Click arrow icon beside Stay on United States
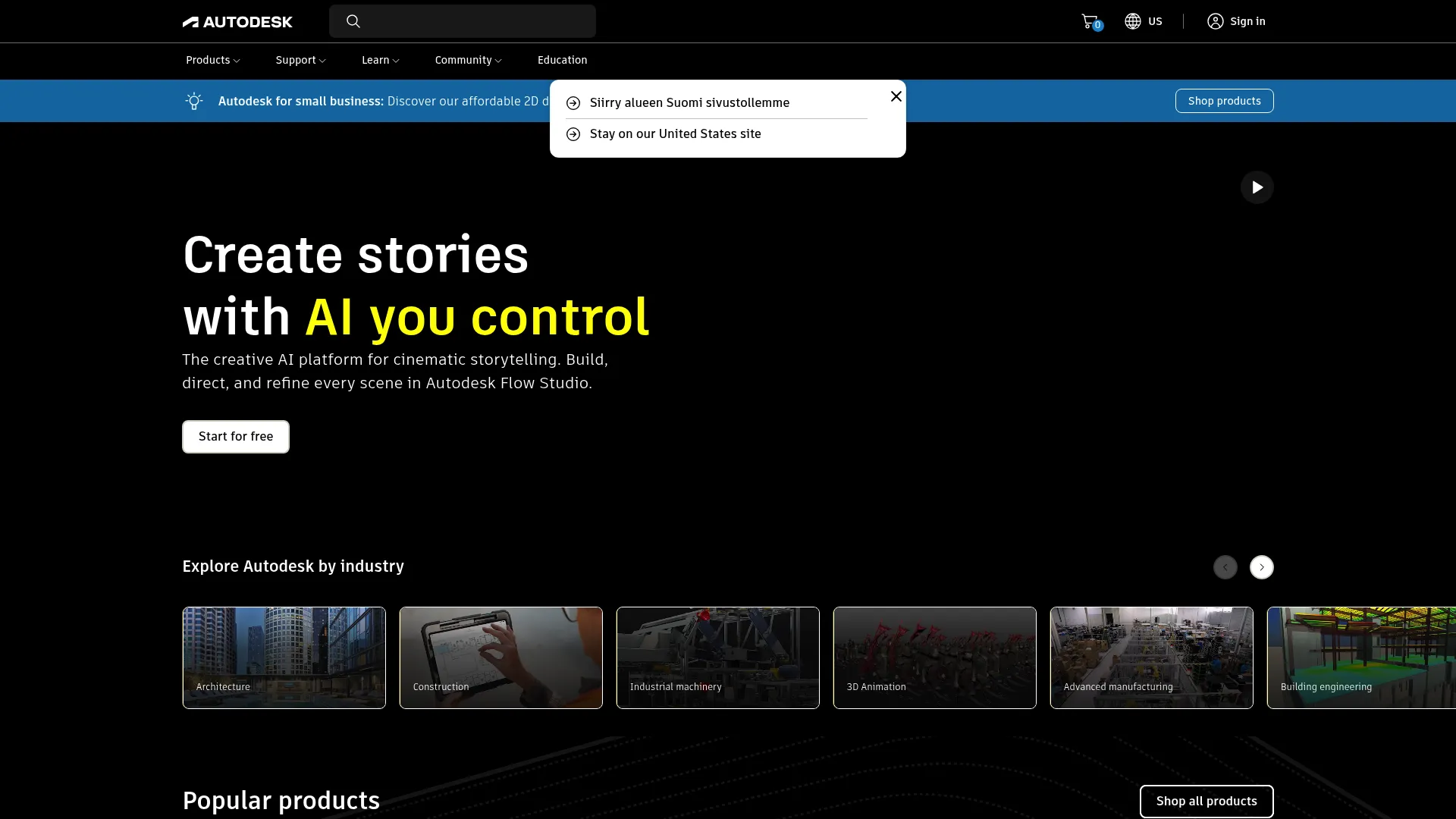This screenshot has height=819, width=1456. (573, 134)
